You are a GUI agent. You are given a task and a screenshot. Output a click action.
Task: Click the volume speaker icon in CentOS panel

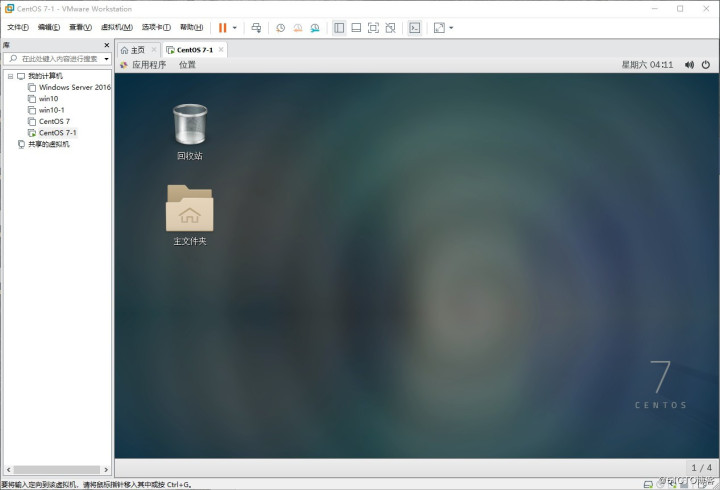pos(689,65)
